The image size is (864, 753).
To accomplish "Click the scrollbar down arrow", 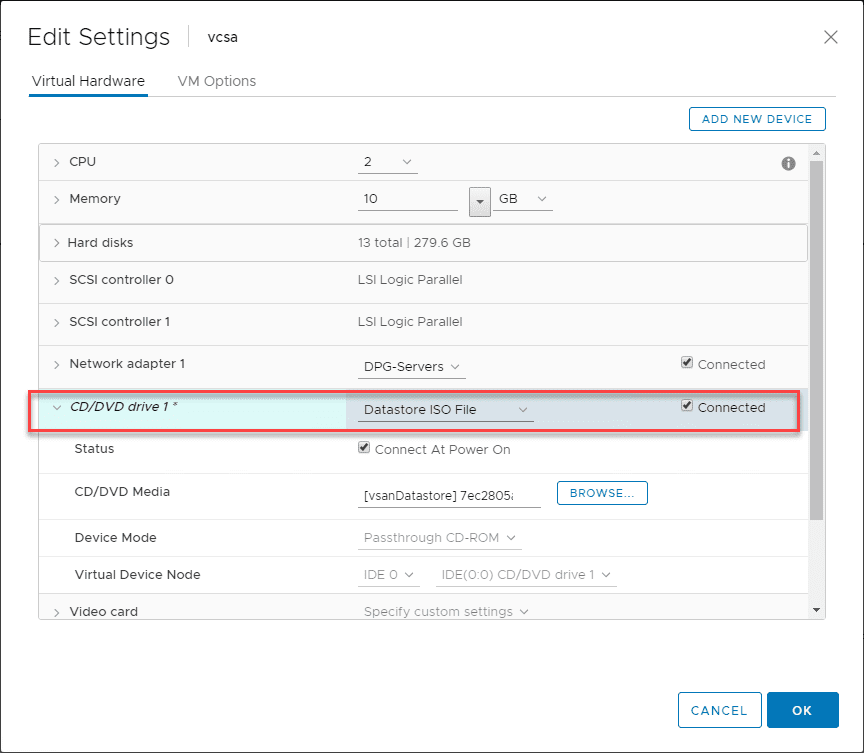I will [817, 609].
